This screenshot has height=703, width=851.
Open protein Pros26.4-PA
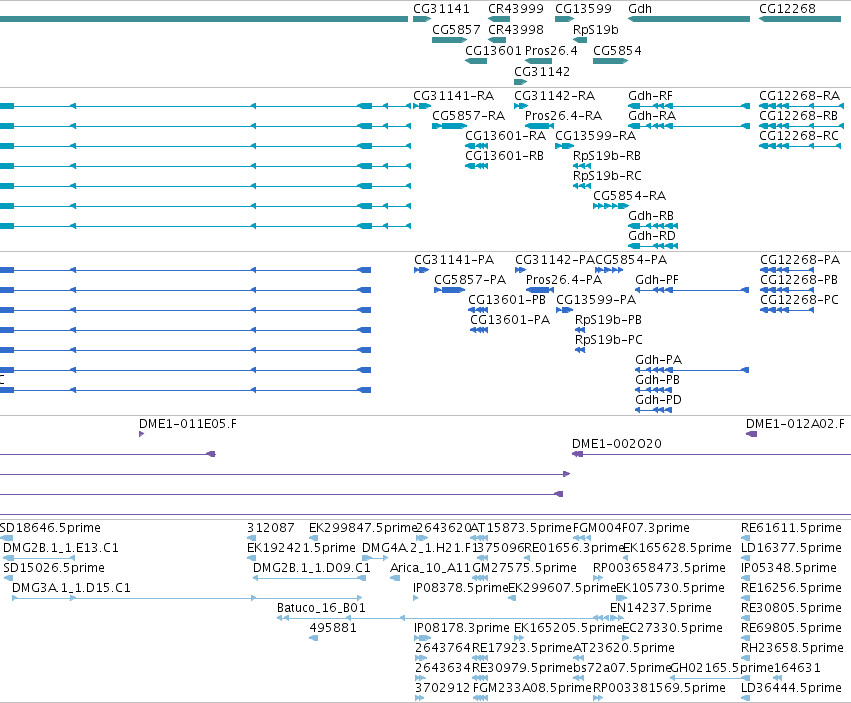coord(564,280)
